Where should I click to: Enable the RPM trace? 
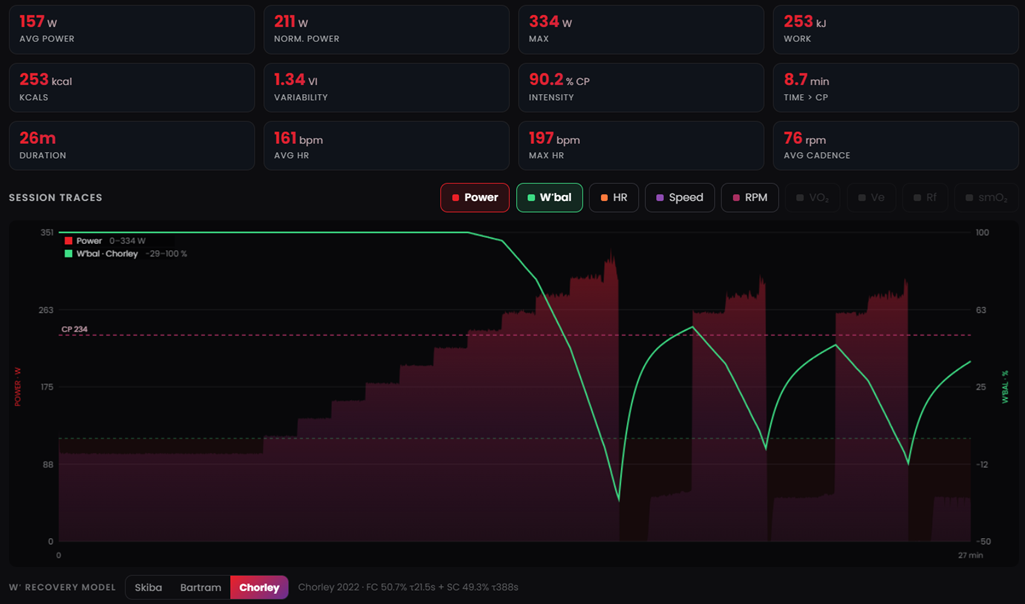[x=750, y=197]
